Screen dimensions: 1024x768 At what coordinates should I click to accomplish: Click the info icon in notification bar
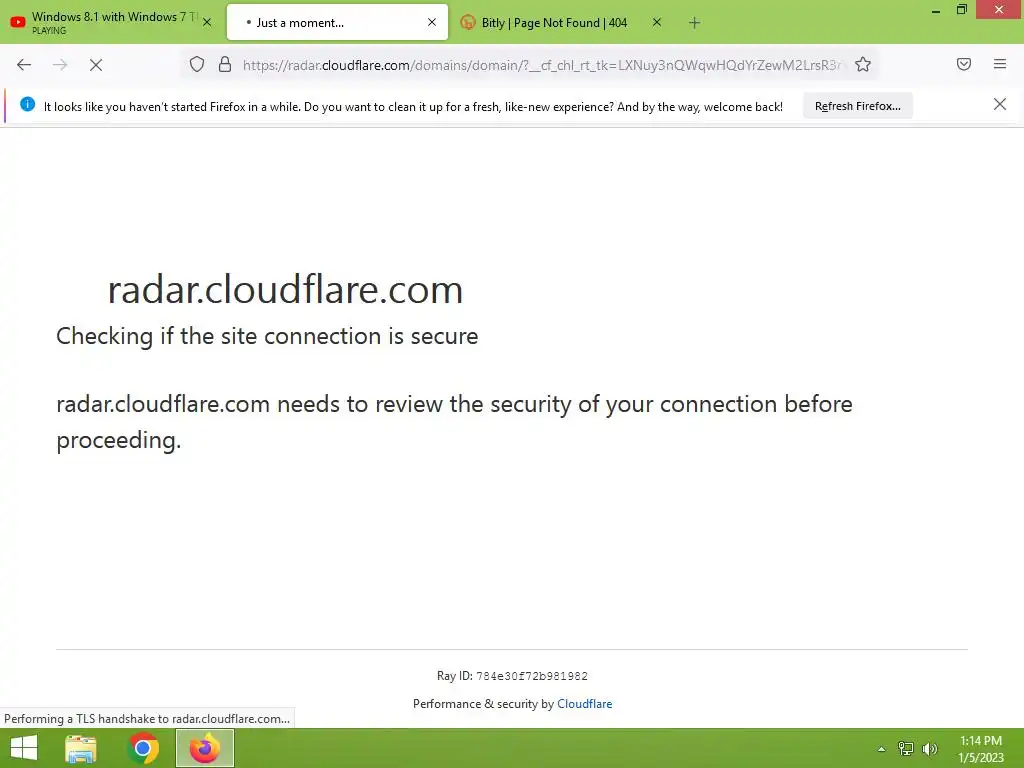pos(27,104)
